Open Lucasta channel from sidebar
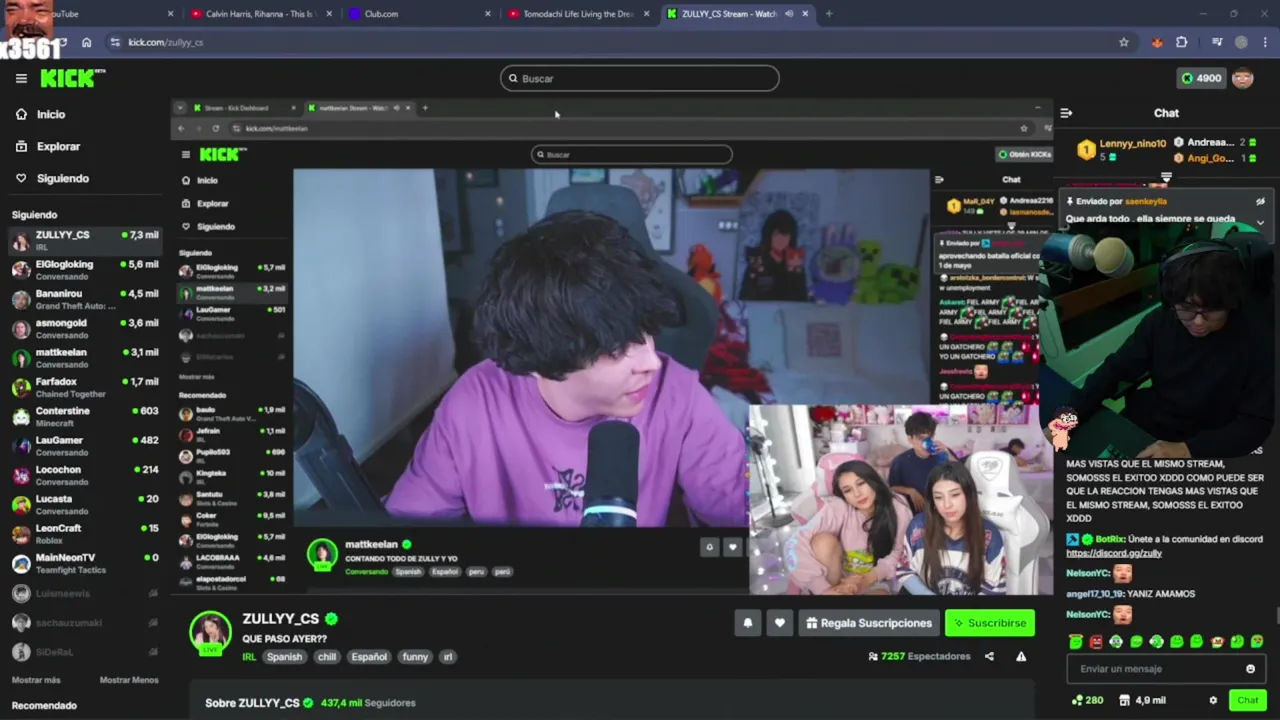1280x720 pixels. [84, 504]
